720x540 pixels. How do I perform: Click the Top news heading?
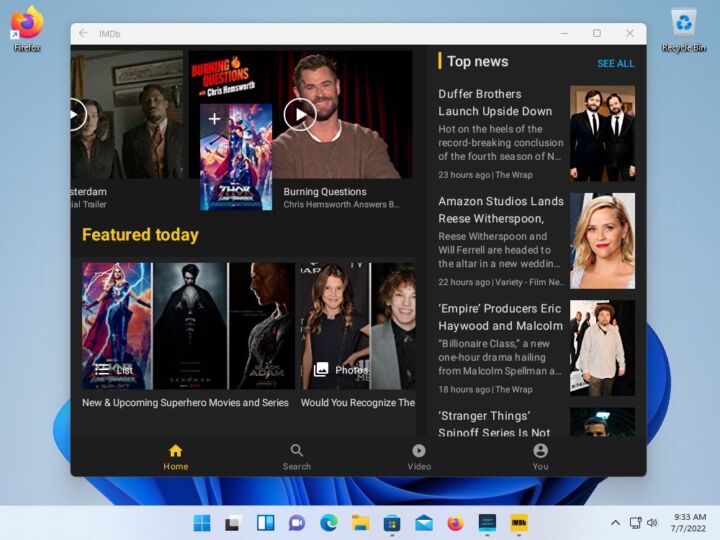pos(478,62)
